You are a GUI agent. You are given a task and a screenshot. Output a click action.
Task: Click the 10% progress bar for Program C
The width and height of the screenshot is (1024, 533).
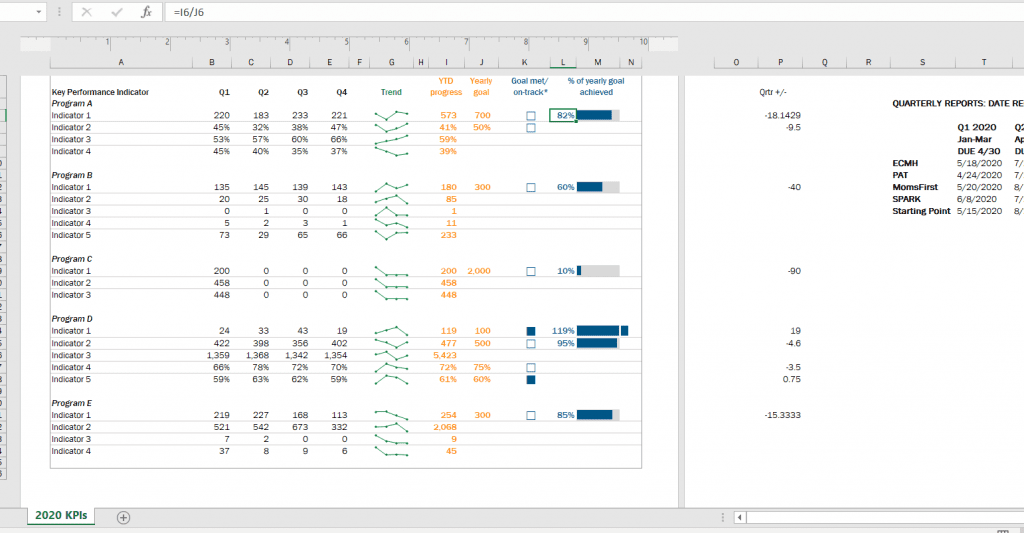click(598, 271)
